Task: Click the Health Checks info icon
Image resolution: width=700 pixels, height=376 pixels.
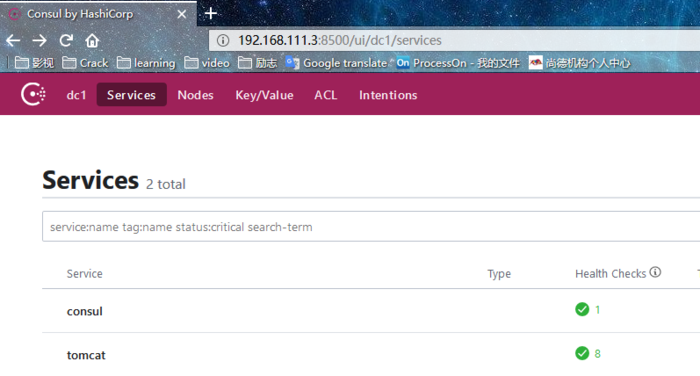Action: click(655, 272)
